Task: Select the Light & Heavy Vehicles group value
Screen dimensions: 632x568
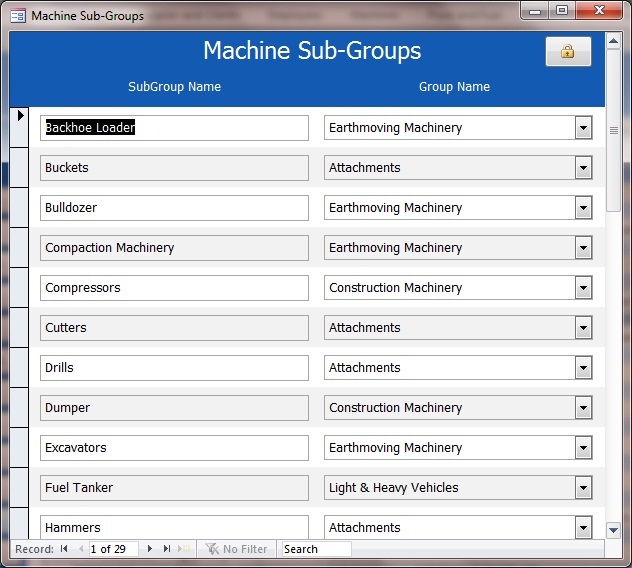Action: click(393, 488)
